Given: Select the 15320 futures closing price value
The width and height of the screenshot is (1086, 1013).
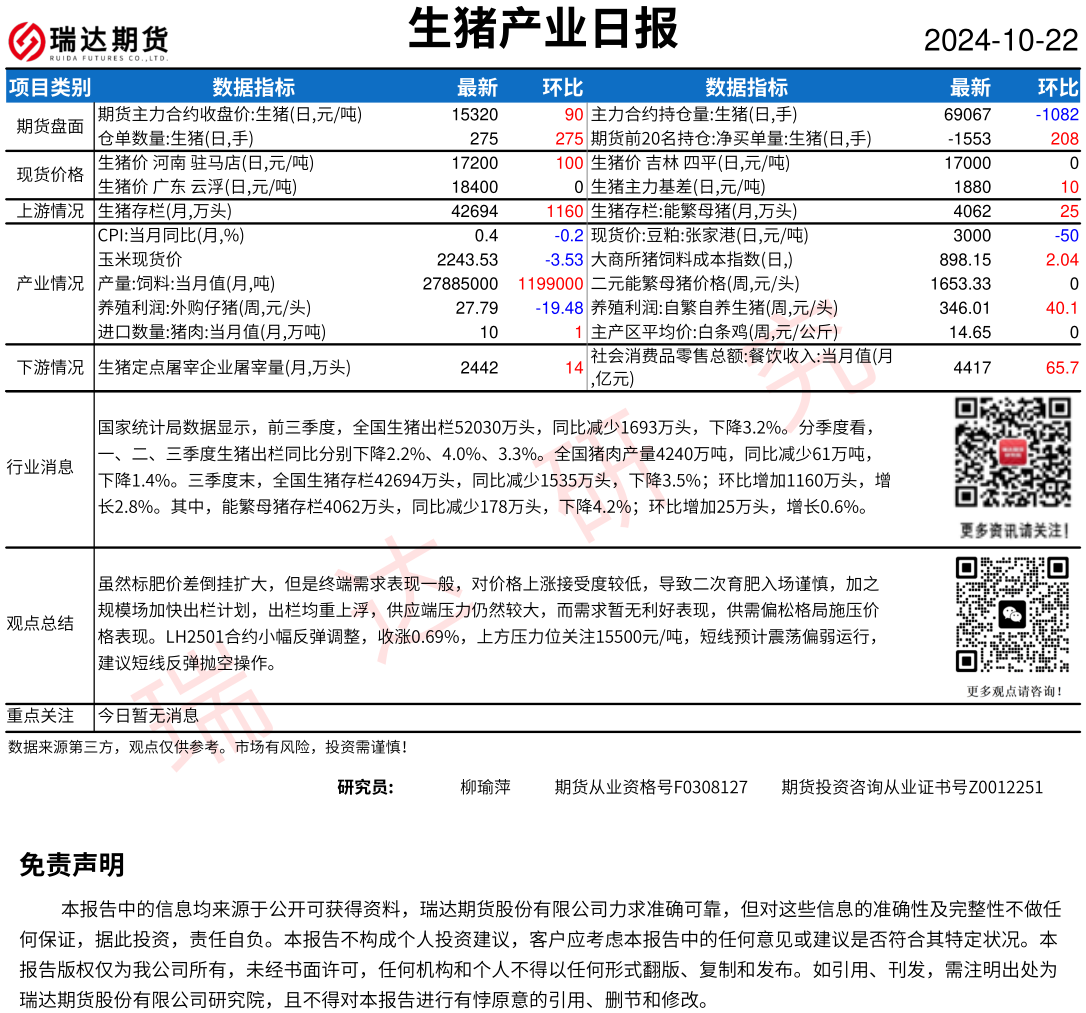Looking at the screenshot, I should 475,115.
